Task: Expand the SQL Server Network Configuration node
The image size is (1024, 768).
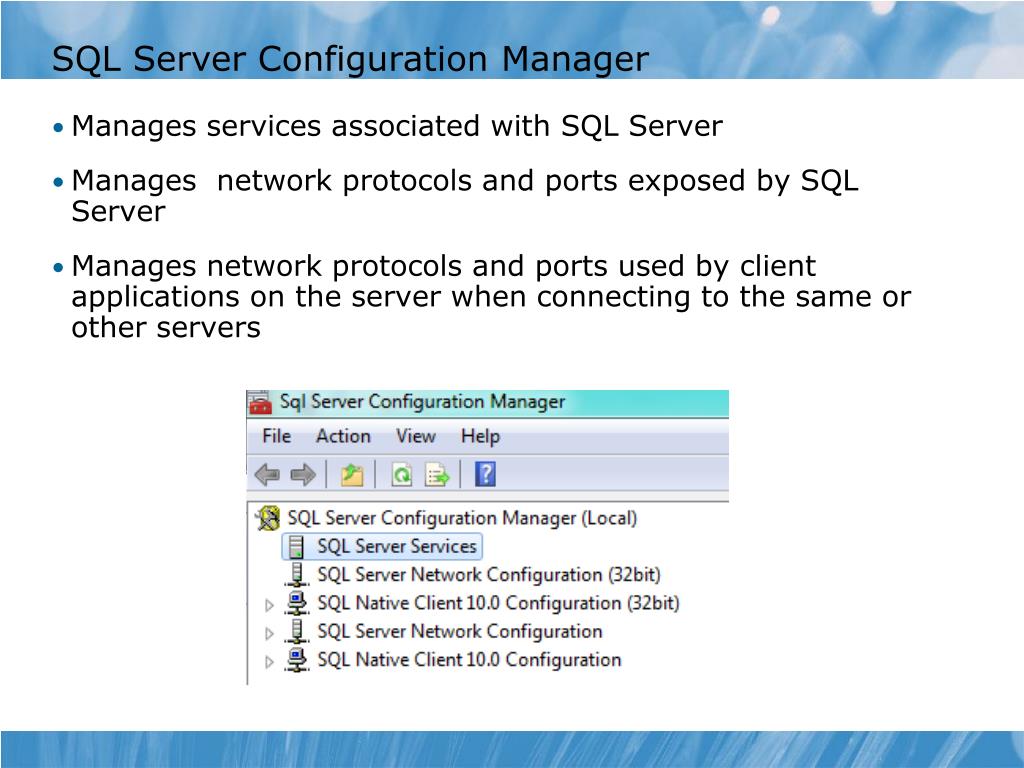Action: click(x=269, y=633)
